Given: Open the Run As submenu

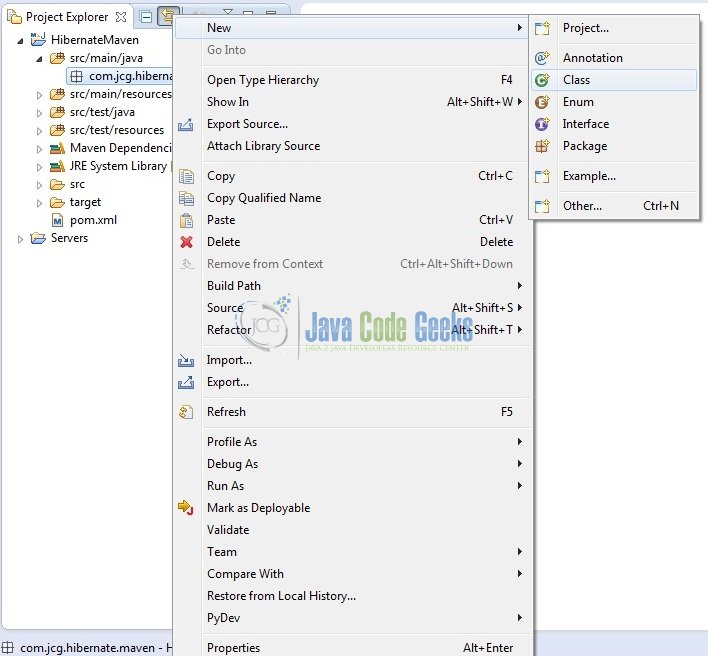Looking at the screenshot, I should (351, 486).
